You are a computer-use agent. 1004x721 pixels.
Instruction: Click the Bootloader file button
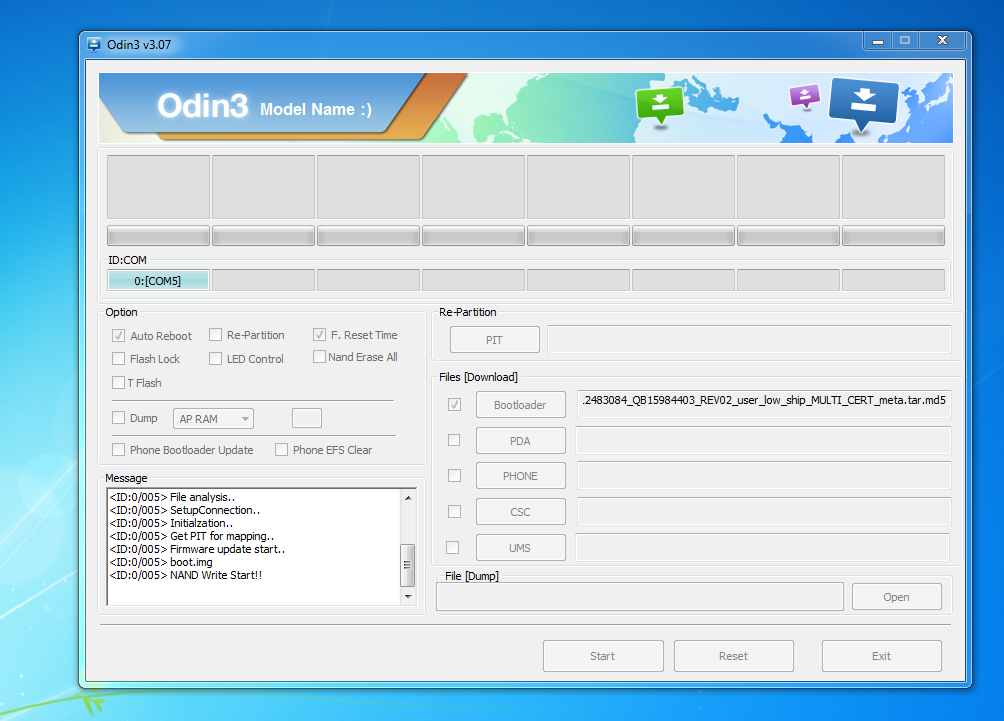(x=520, y=405)
